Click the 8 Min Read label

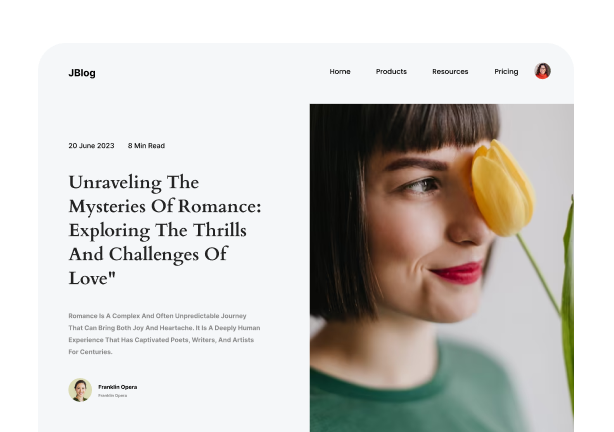tap(146, 146)
